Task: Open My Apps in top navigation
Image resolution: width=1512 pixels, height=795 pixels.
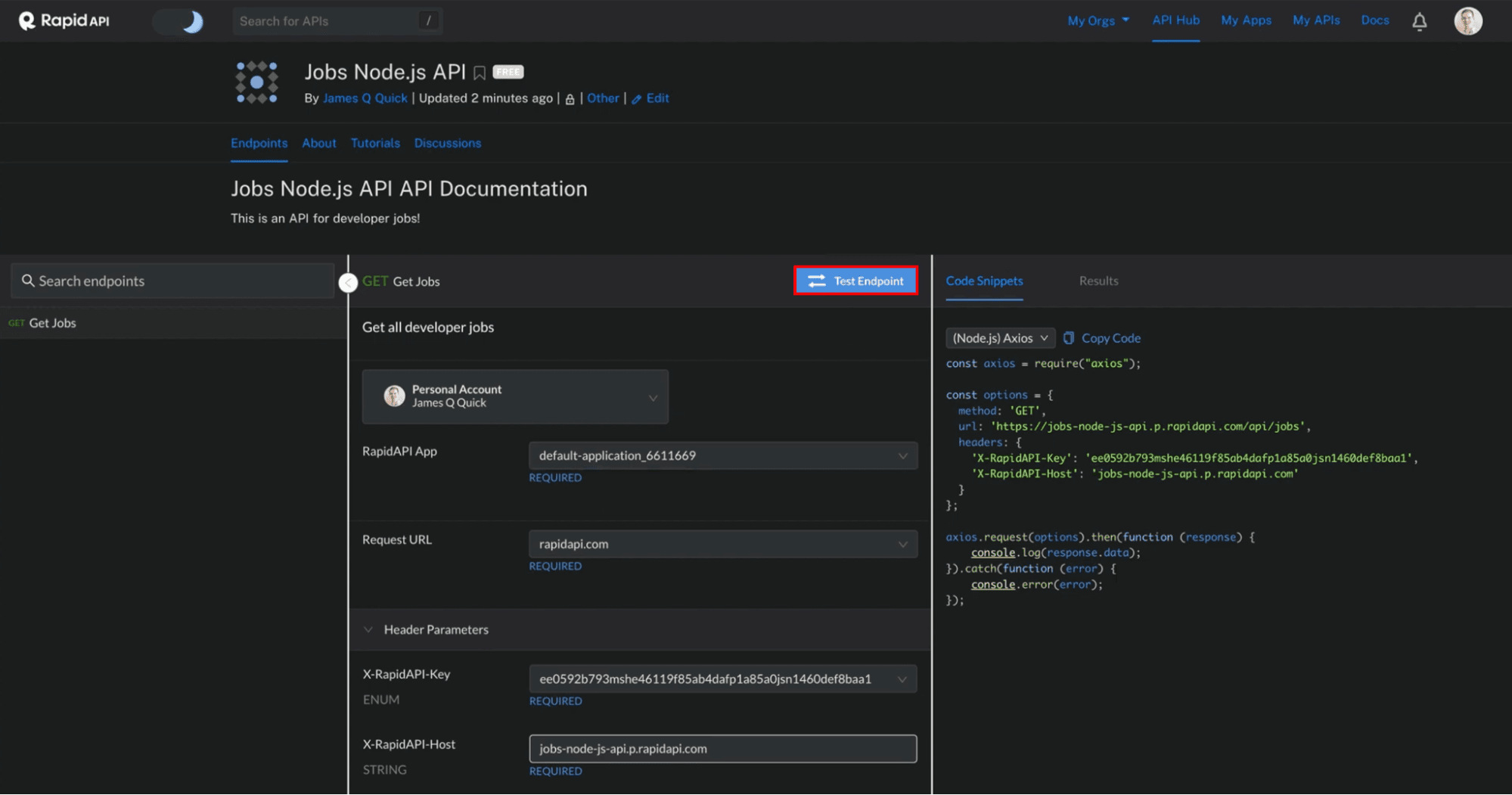Action: (x=1246, y=20)
